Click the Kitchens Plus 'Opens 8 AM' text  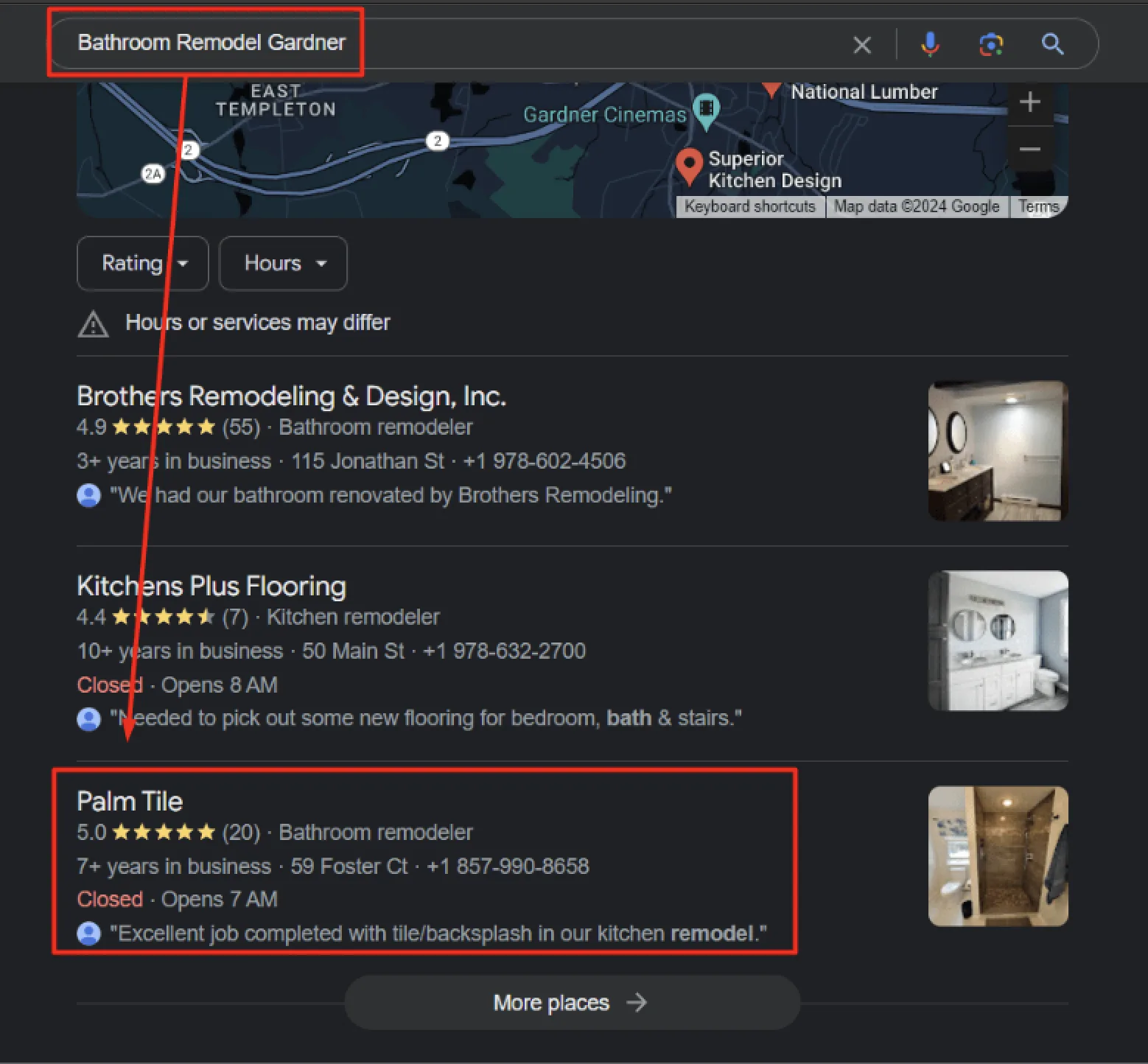point(220,685)
